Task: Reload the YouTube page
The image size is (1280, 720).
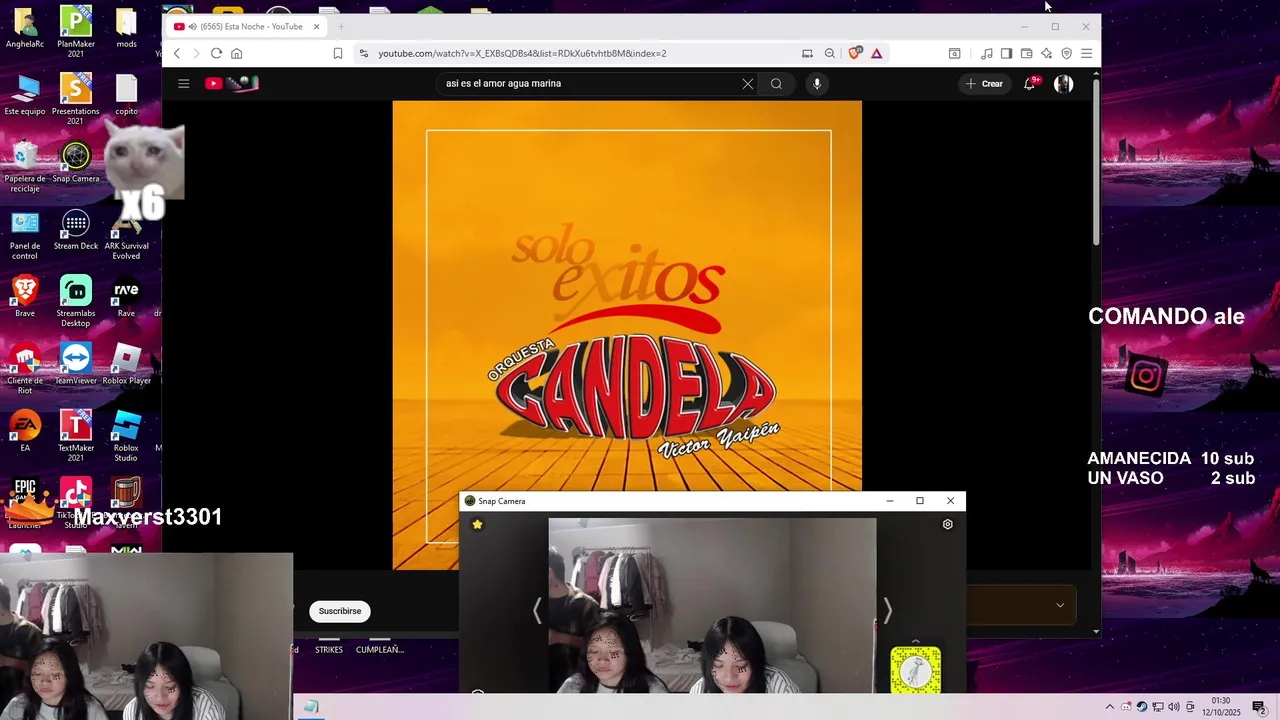Action: 216,53
